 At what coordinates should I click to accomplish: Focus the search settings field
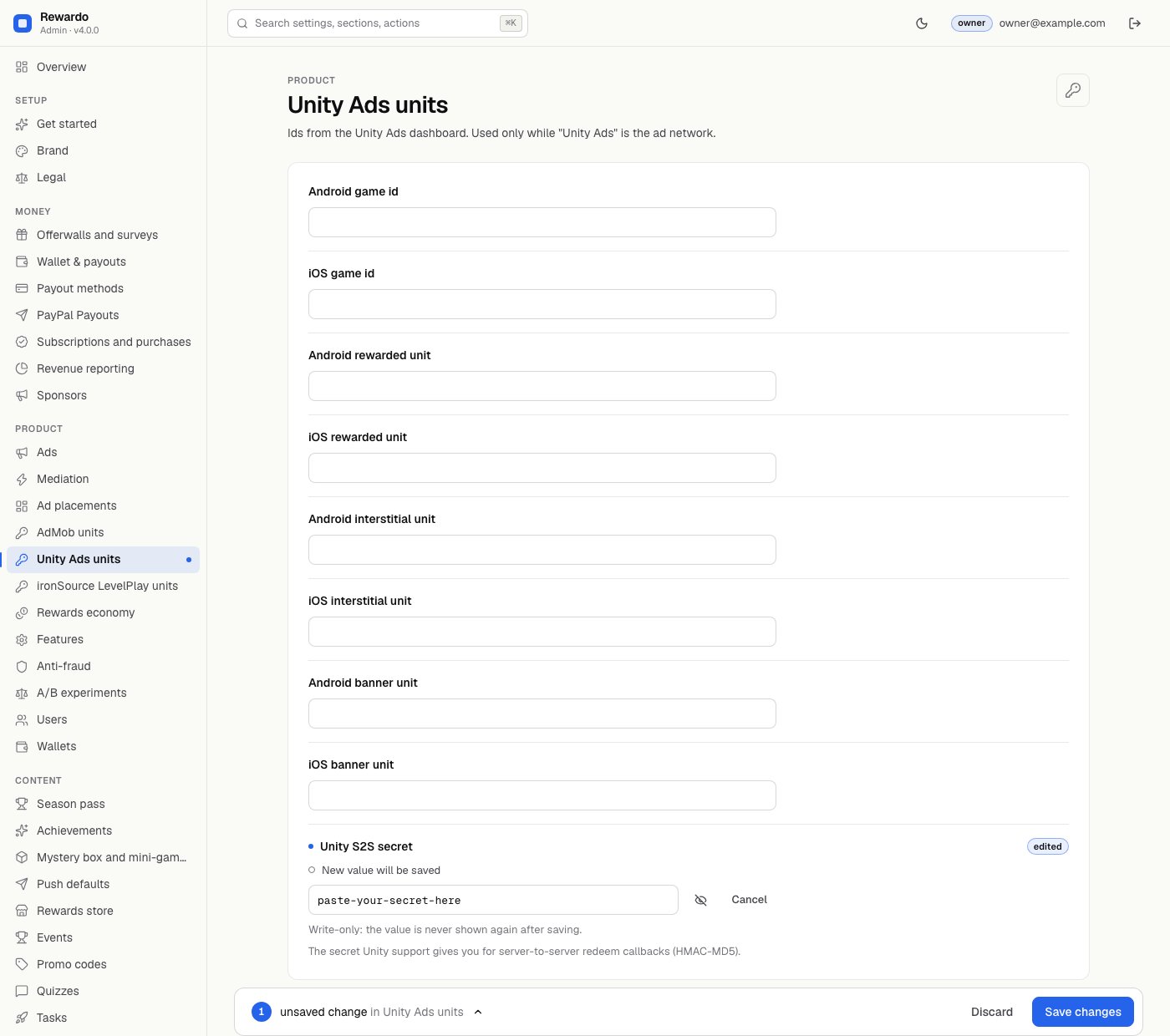tap(378, 23)
